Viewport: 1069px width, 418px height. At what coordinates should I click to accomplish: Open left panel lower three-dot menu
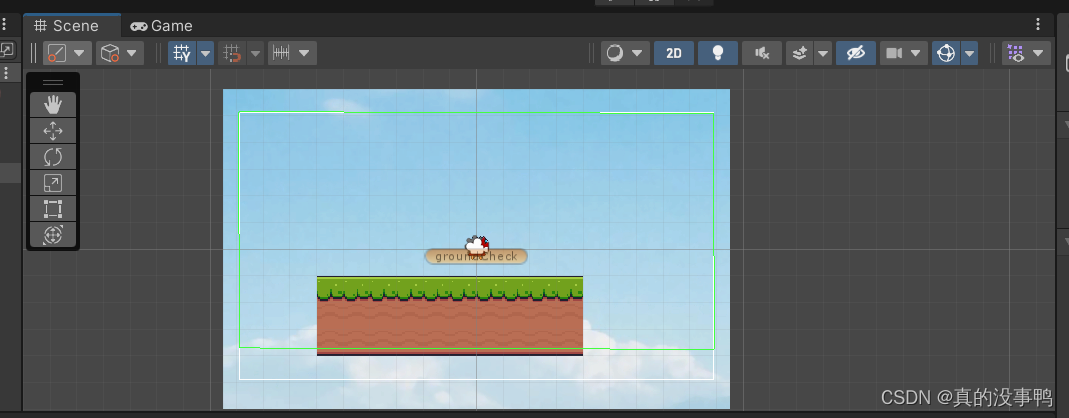tap(6, 72)
